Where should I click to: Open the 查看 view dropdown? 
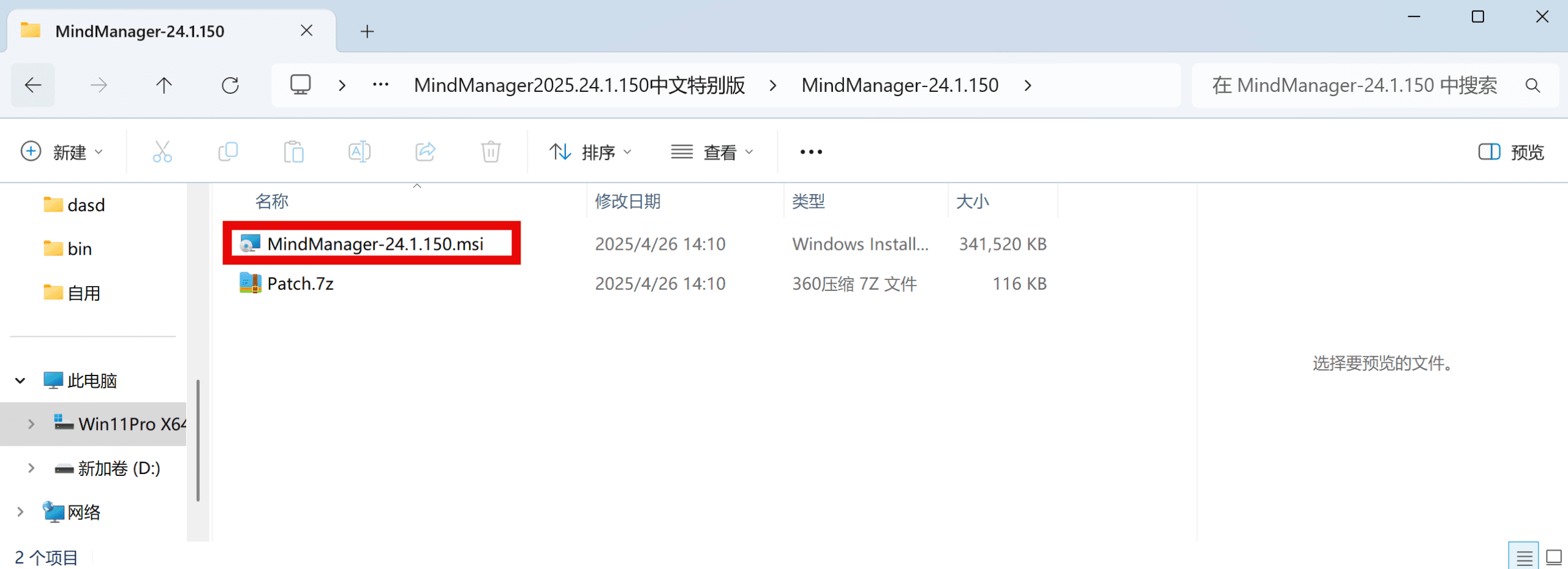click(x=712, y=152)
